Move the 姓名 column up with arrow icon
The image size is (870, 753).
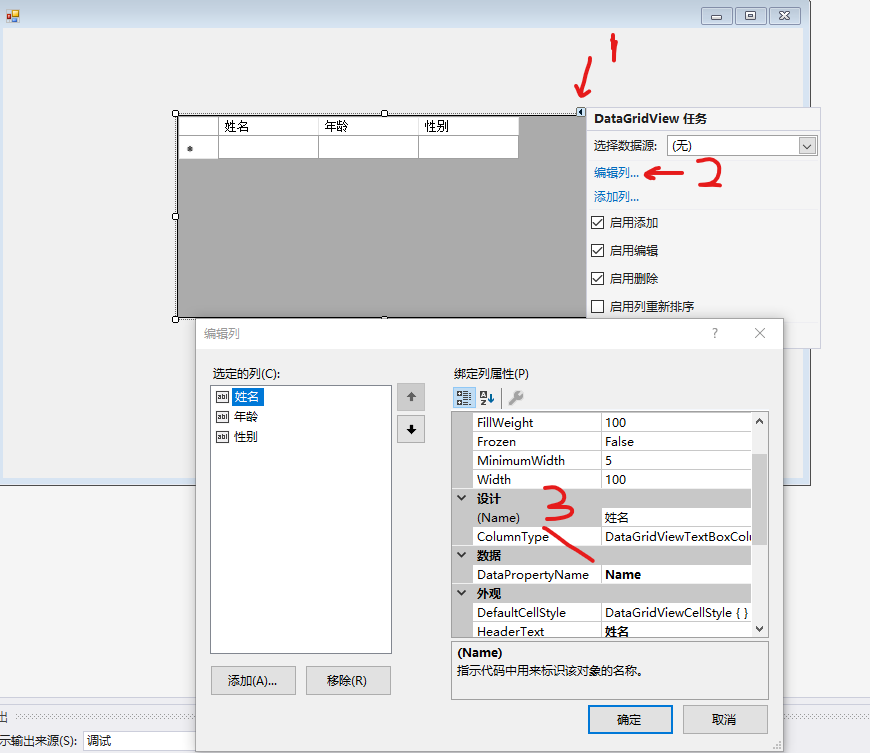coord(410,397)
